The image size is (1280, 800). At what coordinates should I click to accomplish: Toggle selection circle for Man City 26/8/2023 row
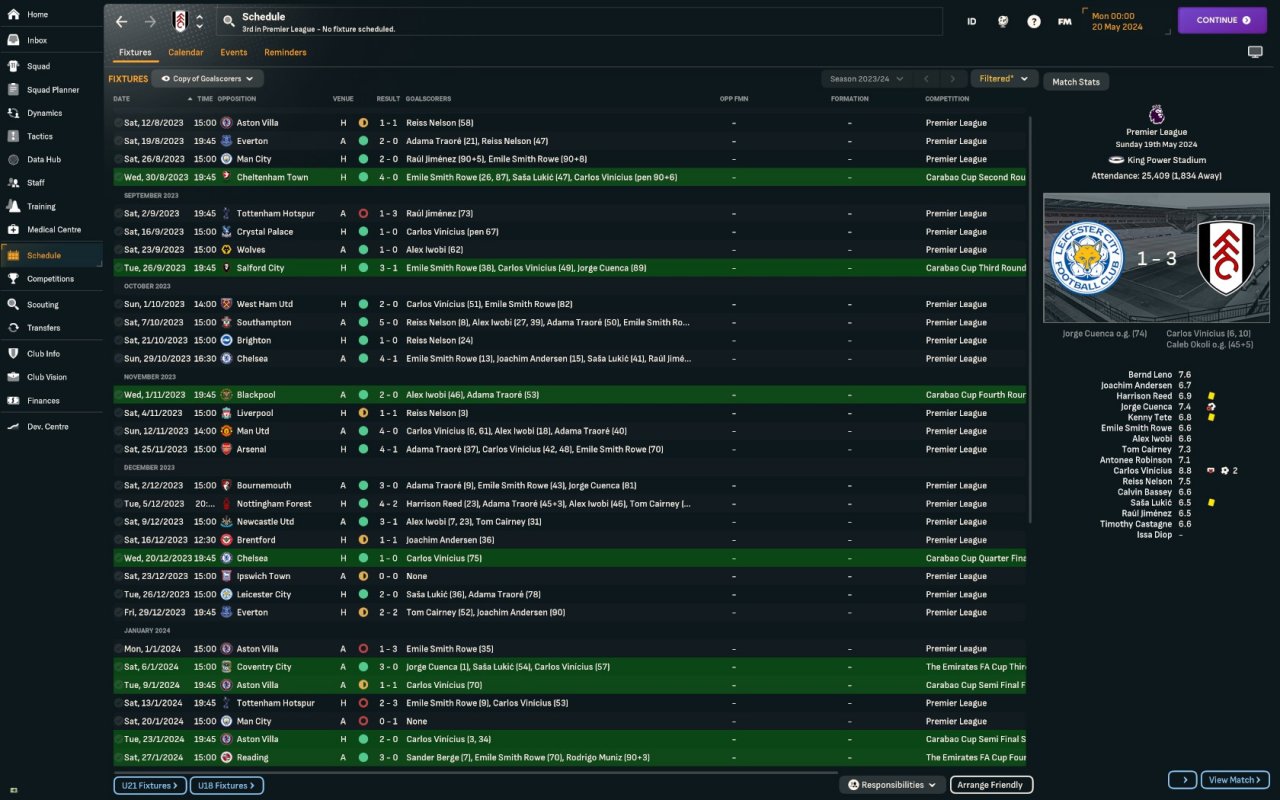[x=118, y=159]
